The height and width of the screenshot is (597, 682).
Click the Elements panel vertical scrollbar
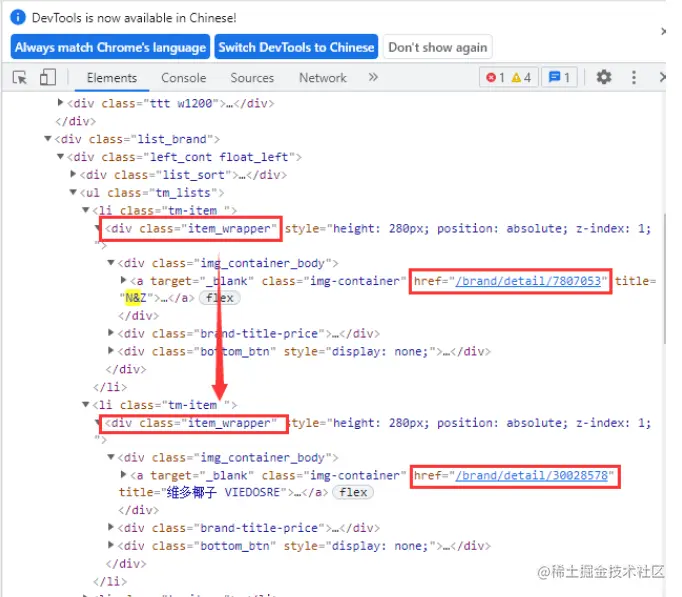664,278
